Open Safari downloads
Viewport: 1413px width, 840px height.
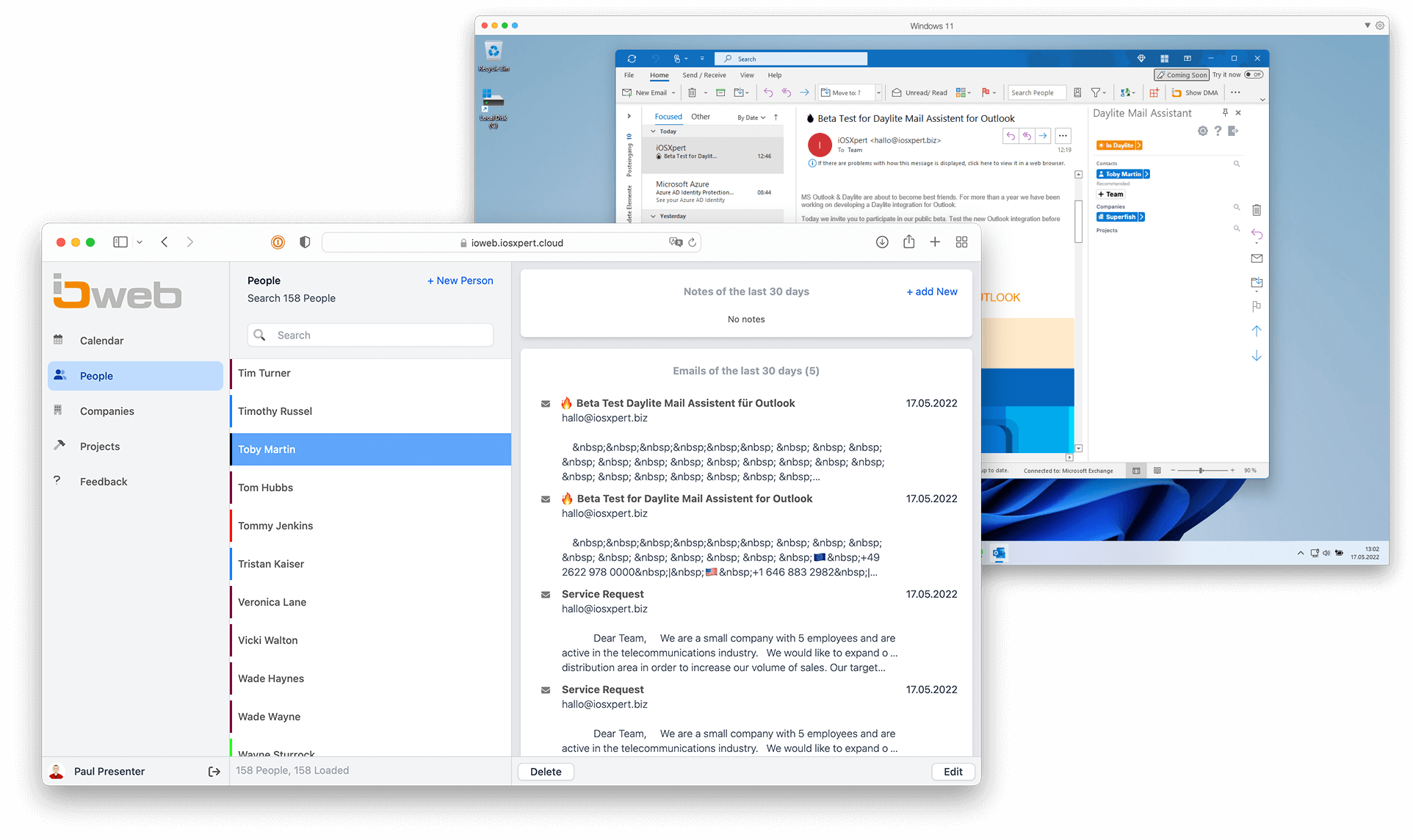click(x=882, y=242)
